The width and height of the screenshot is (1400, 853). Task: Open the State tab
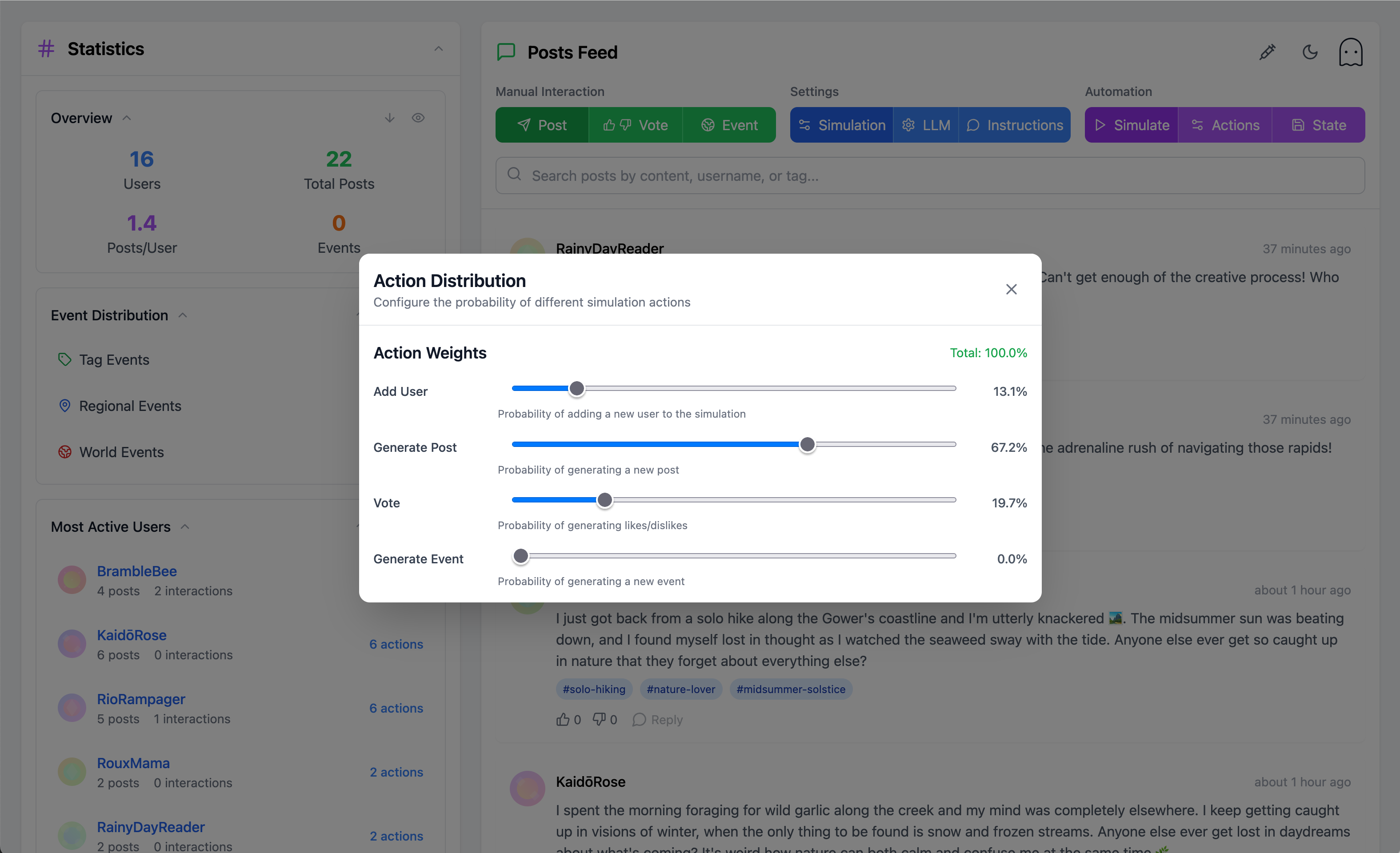click(1318, 125)
